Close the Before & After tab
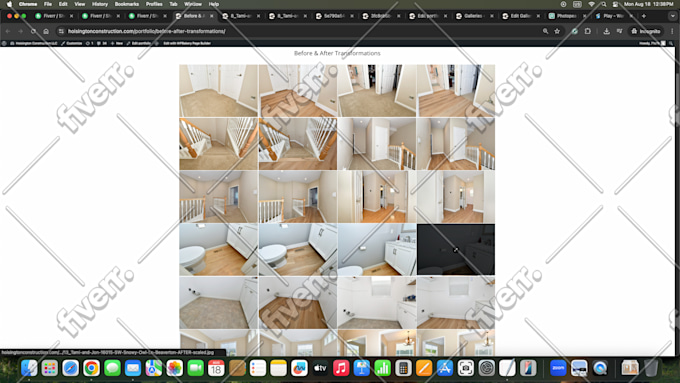The image size is (680, 383). click(x=212, y=16)
